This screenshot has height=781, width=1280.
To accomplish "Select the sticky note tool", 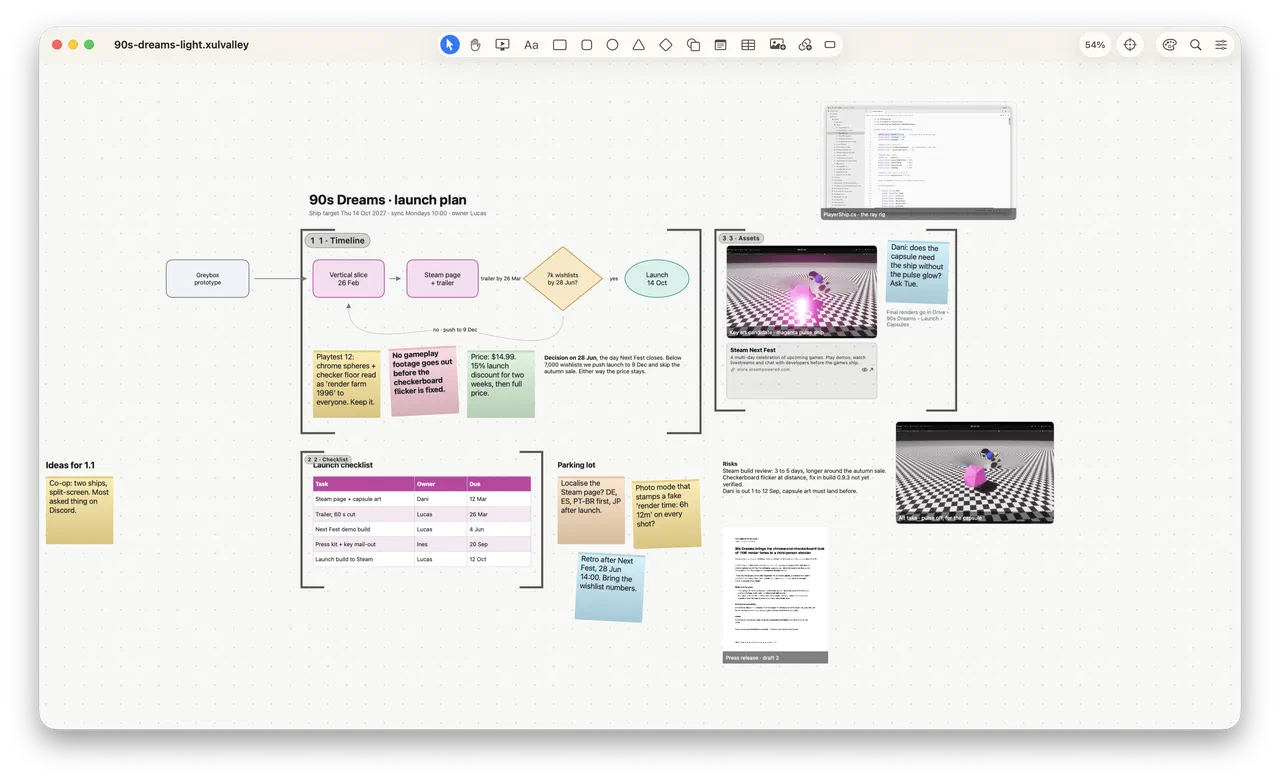I will 693,45.
